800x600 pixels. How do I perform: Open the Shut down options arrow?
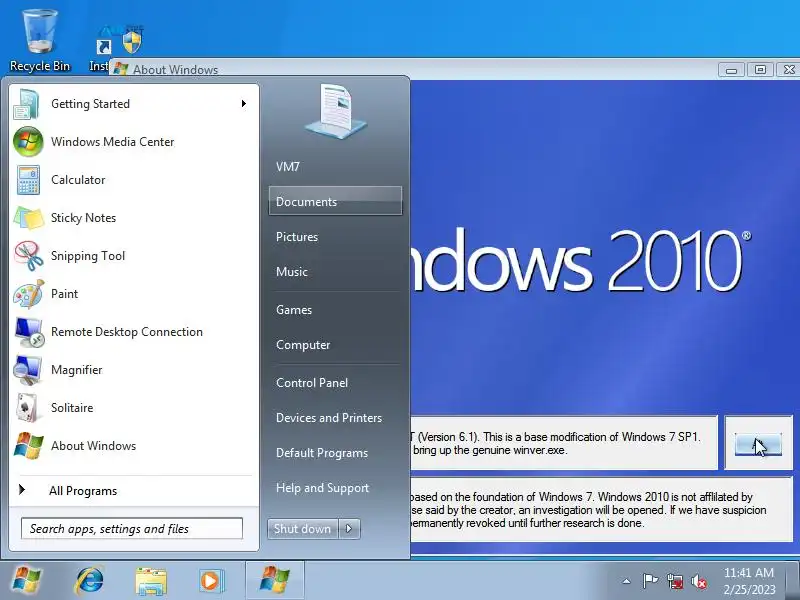349,529
